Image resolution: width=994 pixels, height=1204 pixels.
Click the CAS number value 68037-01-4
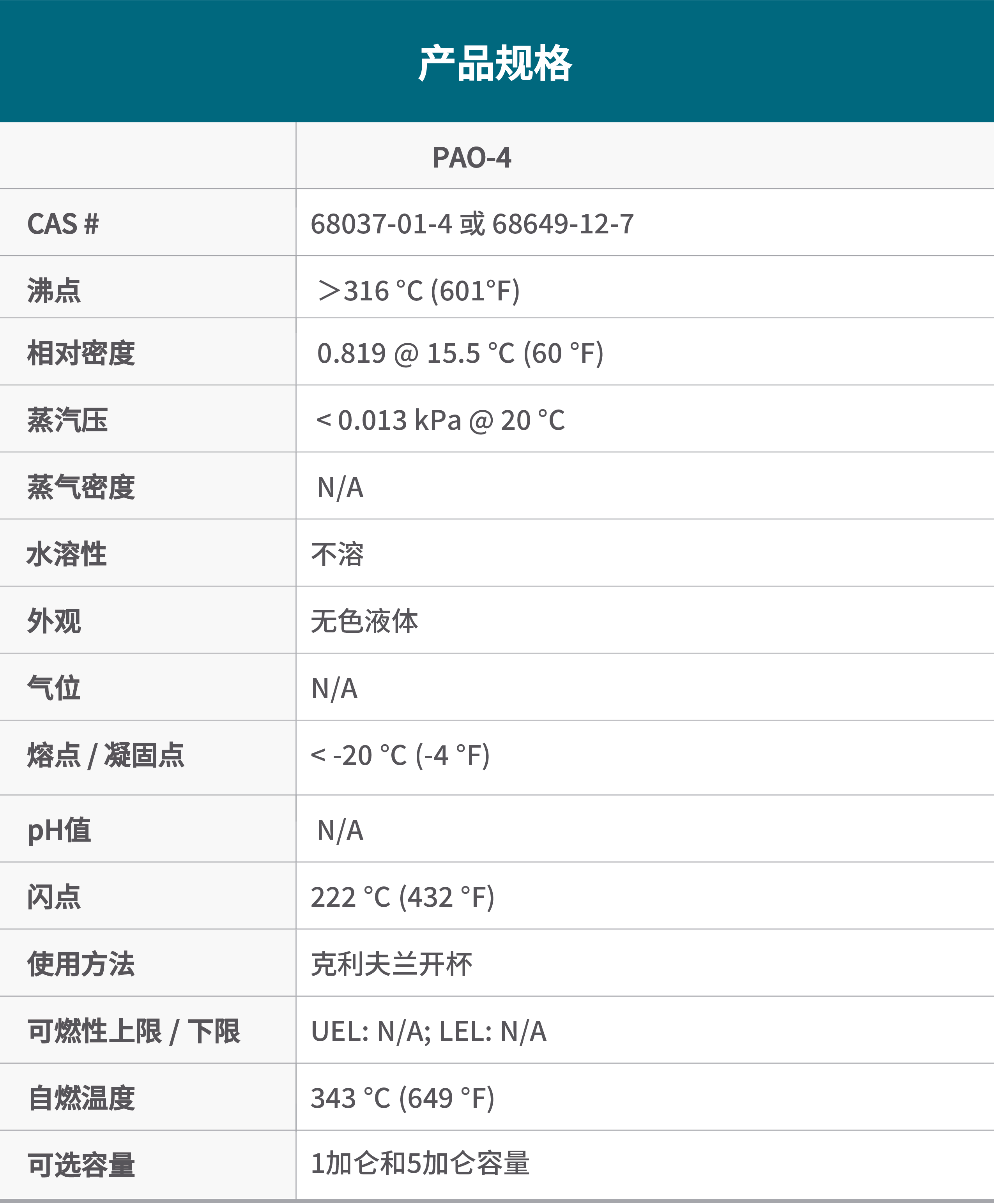coord(381,224)
